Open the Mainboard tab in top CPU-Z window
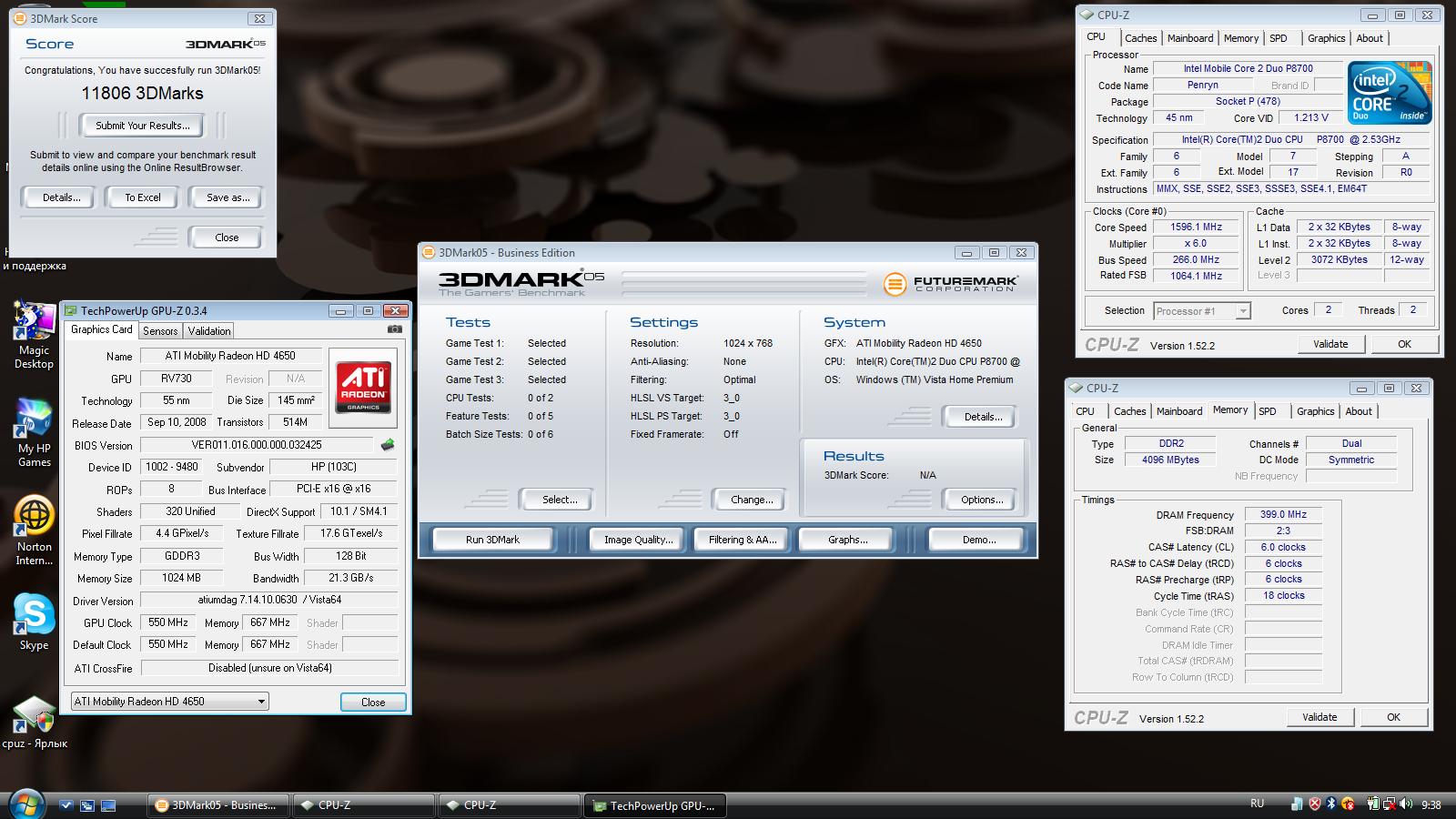The height and width of the screenshot is (819, 1456). pyautogui.click(x=1190, y=38)
